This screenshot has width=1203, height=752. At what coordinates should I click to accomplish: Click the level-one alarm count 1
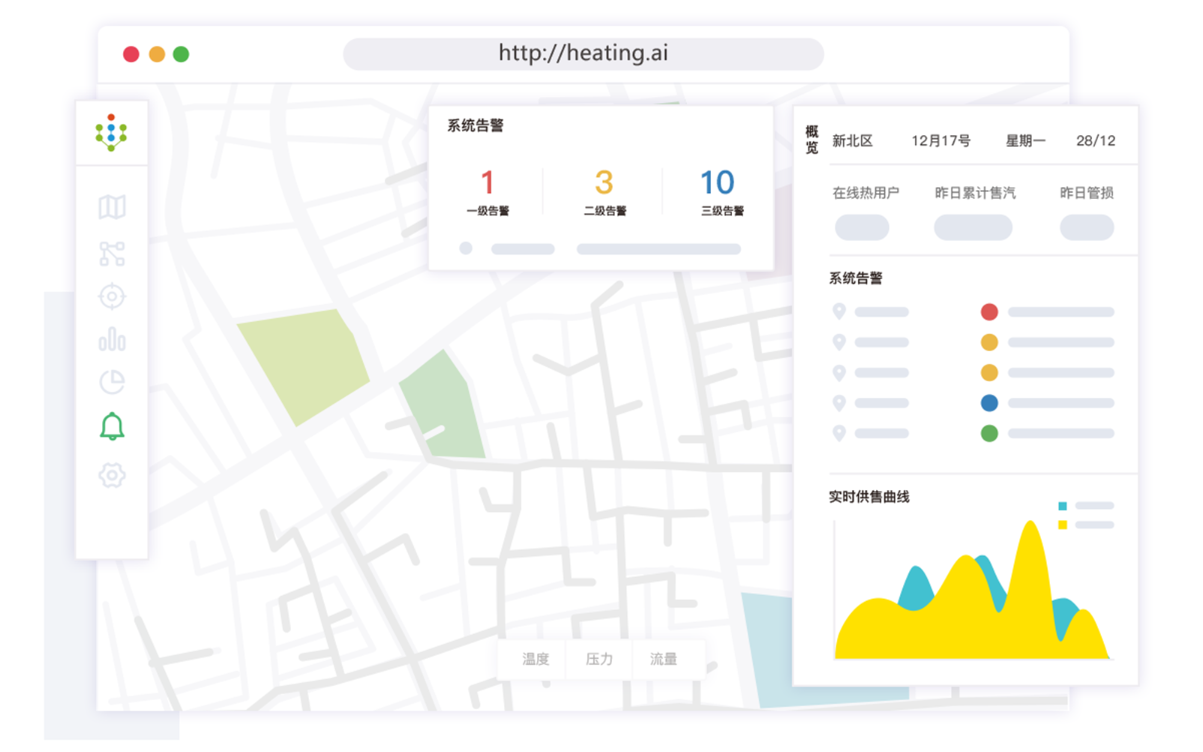[488, 183]
